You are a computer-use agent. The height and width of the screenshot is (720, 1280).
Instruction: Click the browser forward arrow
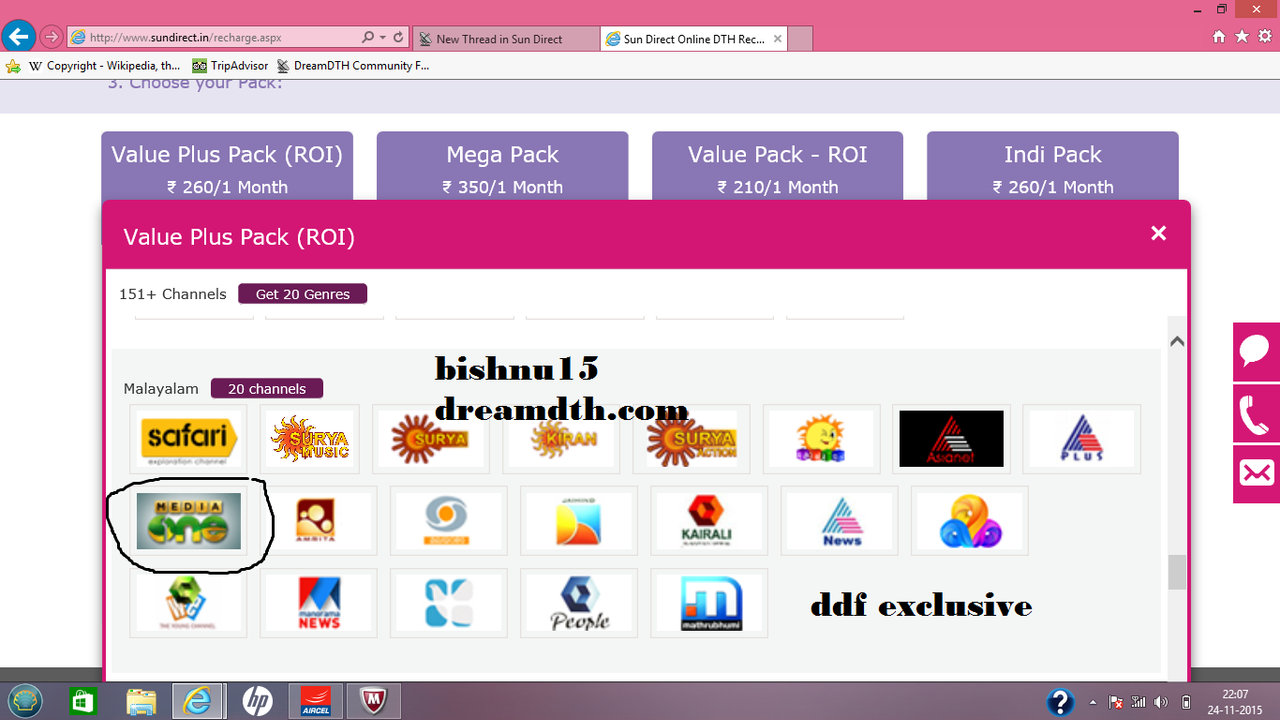point(51,37)
